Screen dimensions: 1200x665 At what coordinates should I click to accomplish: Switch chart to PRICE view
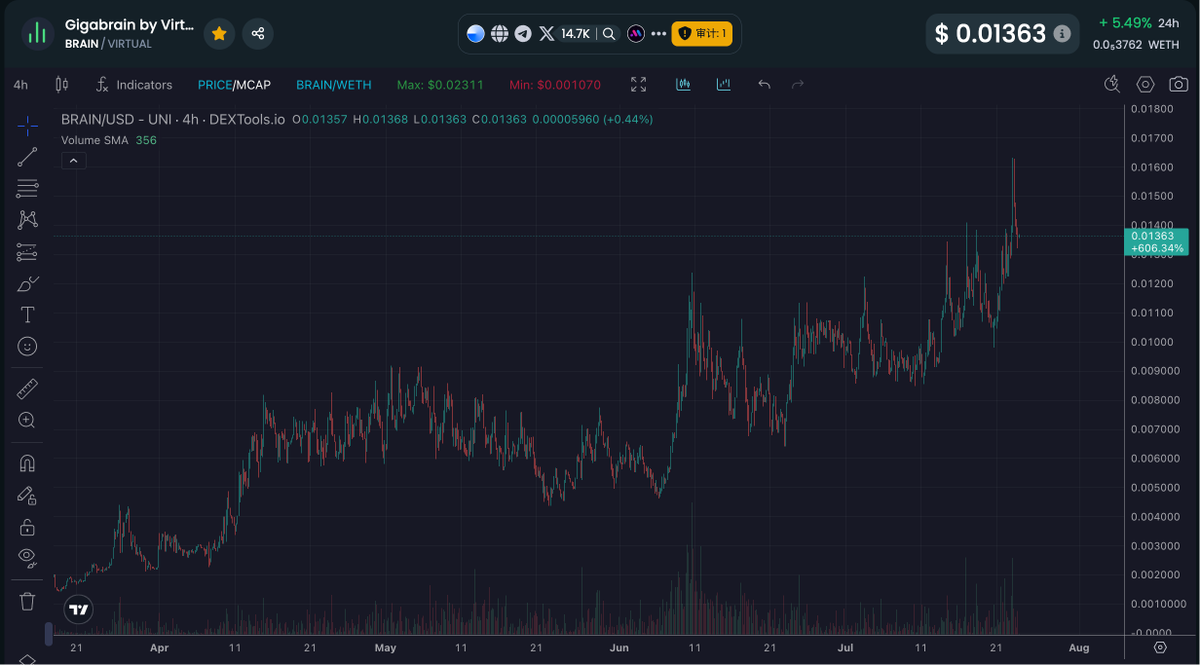pos(215,85)
